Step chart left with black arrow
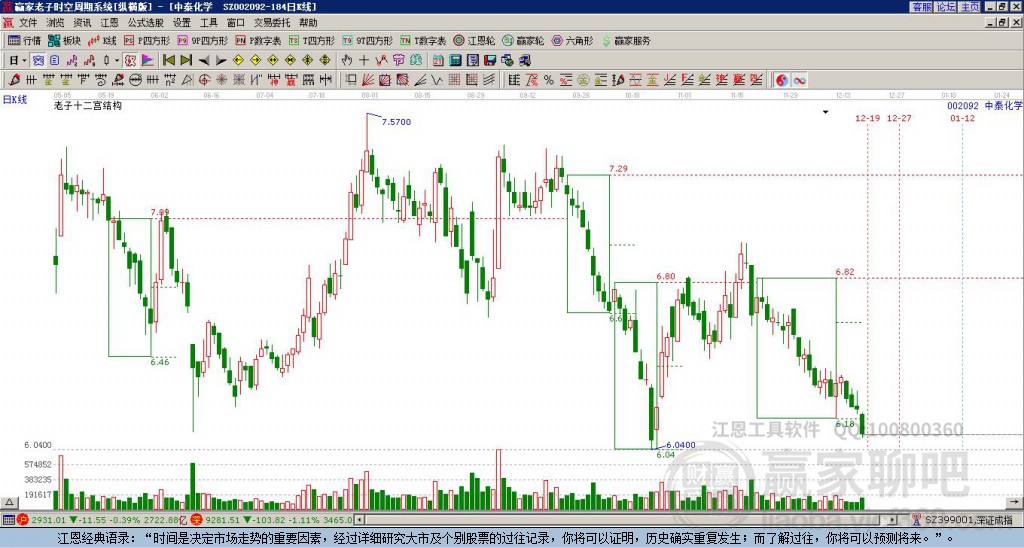 click(204, 61)
